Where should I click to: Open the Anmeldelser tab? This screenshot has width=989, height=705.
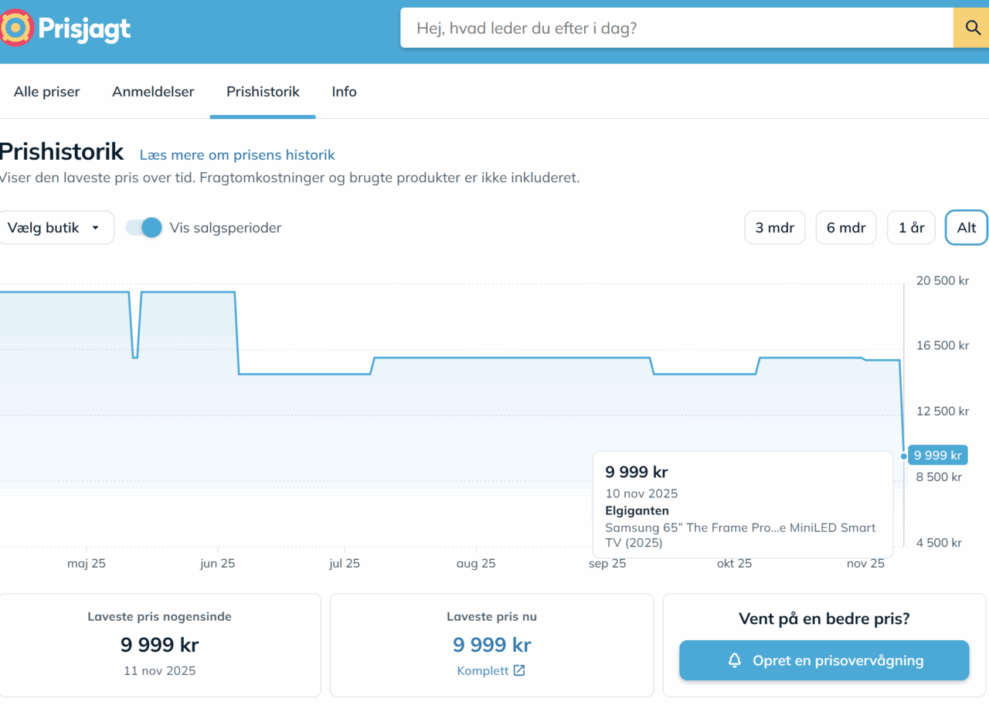(153, 92)
